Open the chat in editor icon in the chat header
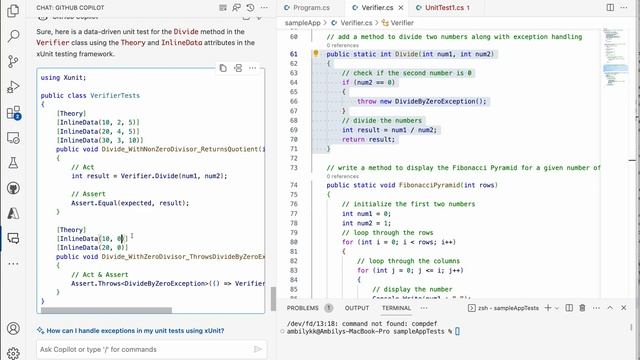This screenshot has width=640, height=360. click(x=237, y=7)
